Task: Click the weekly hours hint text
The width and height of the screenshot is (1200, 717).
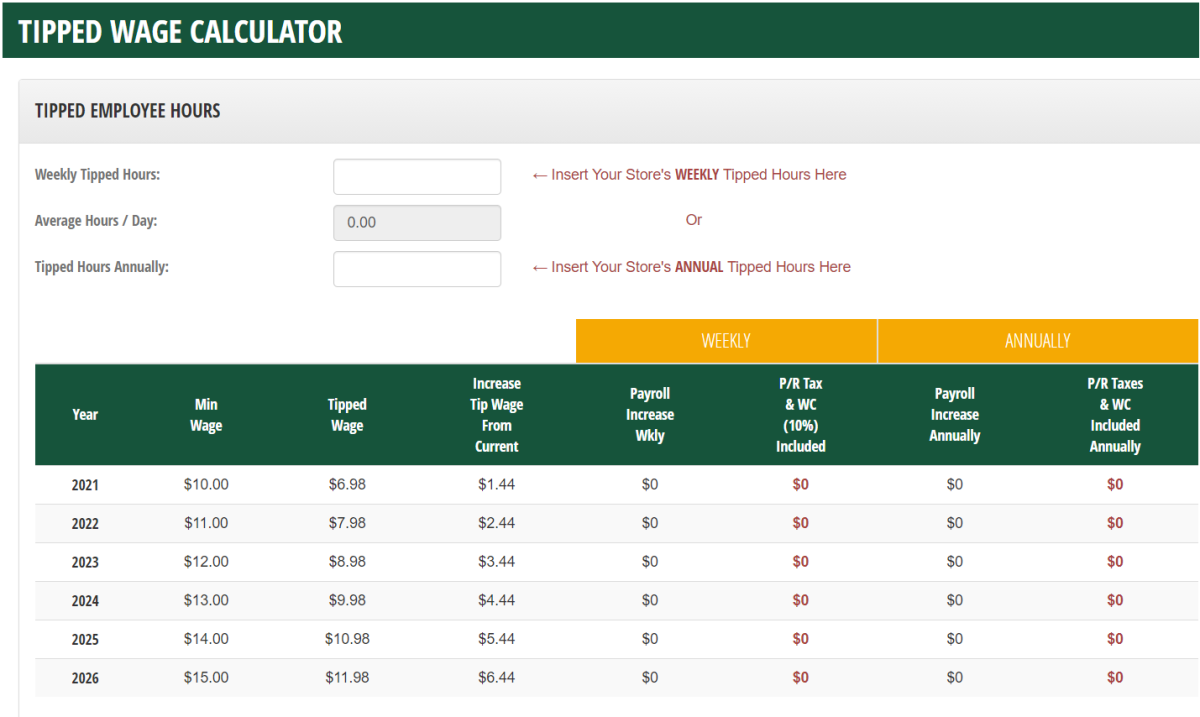Action: coord(689,175)
